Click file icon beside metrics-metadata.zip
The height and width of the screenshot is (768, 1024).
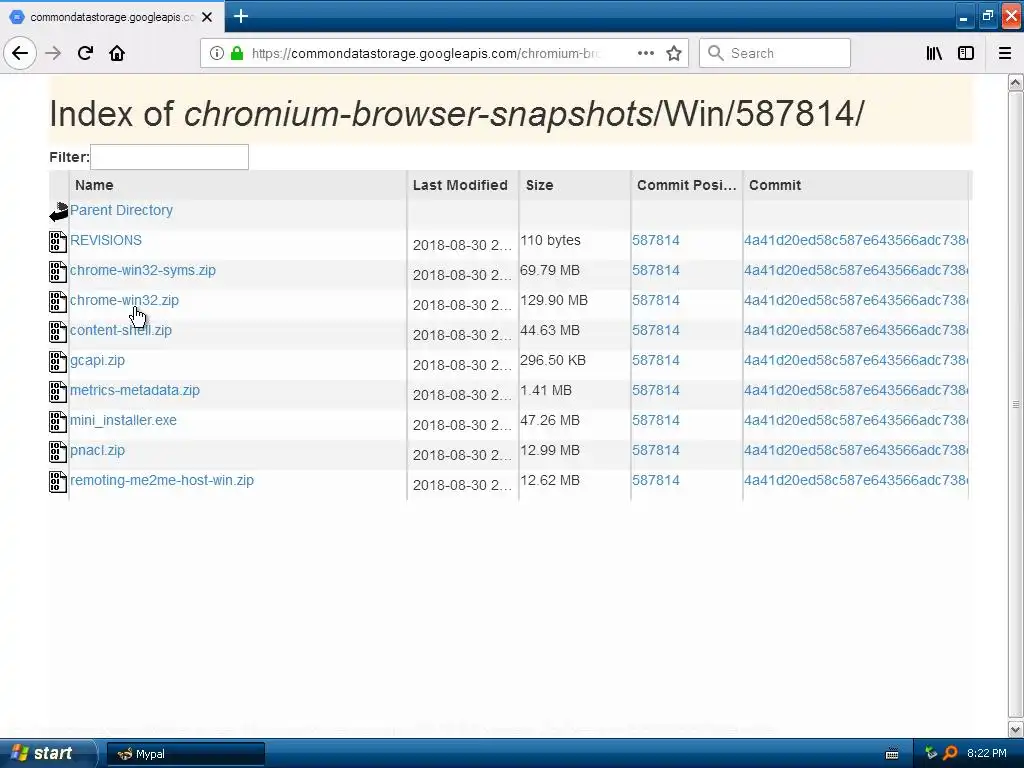click(x=58, y=392)
